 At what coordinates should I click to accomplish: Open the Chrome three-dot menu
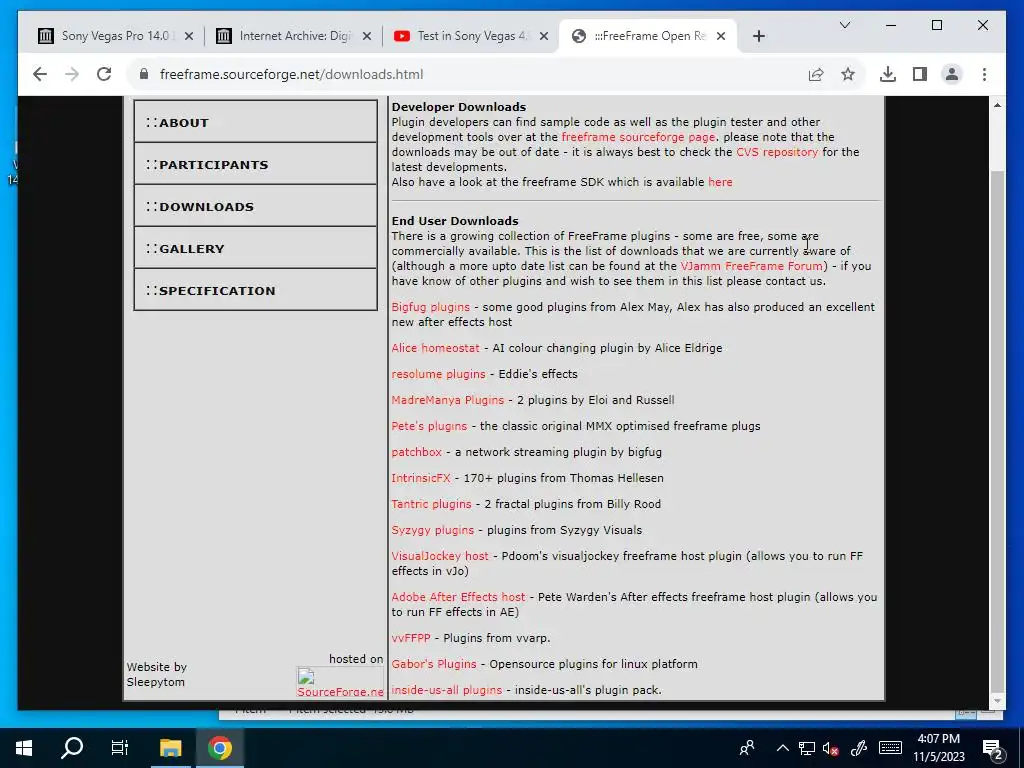(x=984, y=74)
